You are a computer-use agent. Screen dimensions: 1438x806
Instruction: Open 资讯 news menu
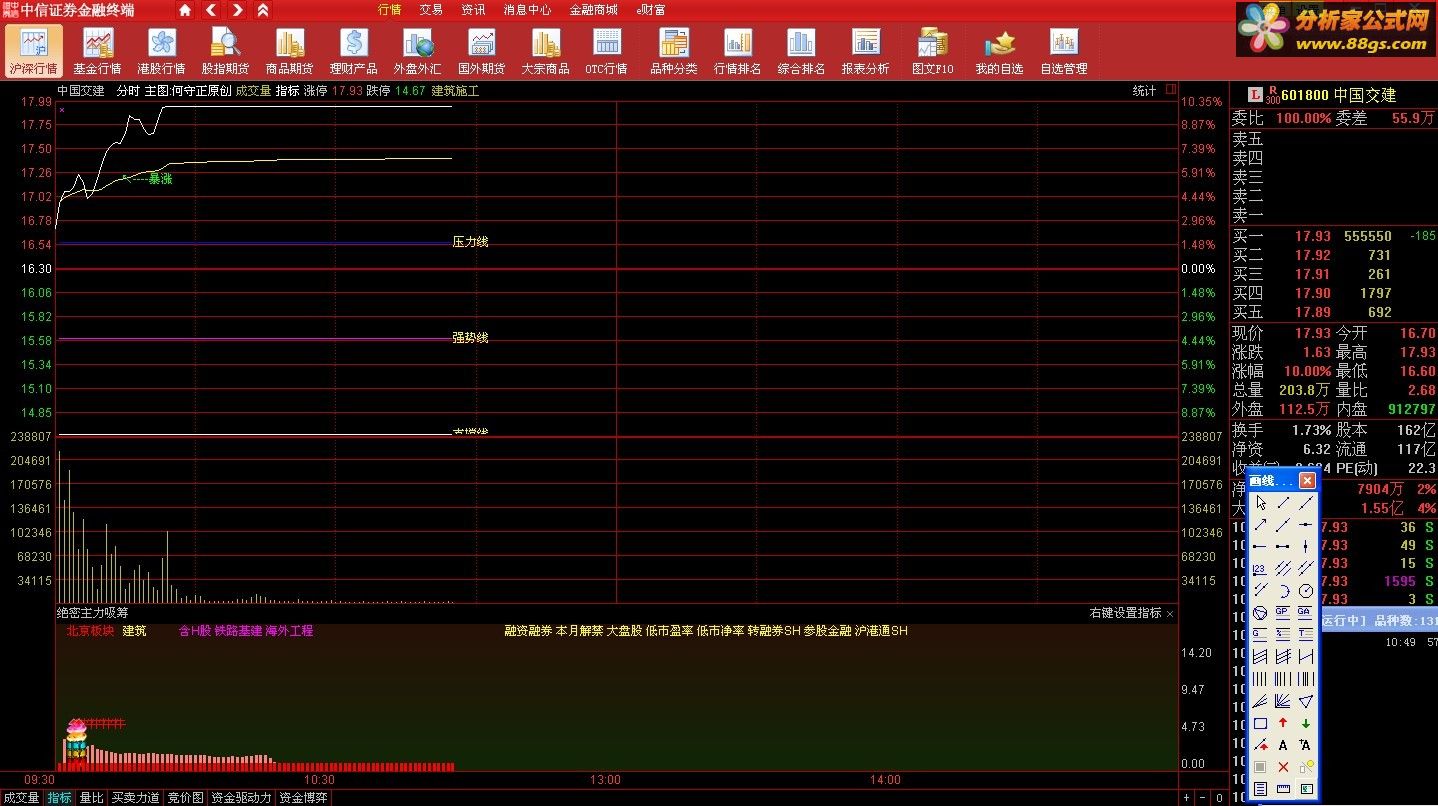(x=473, y=10)
